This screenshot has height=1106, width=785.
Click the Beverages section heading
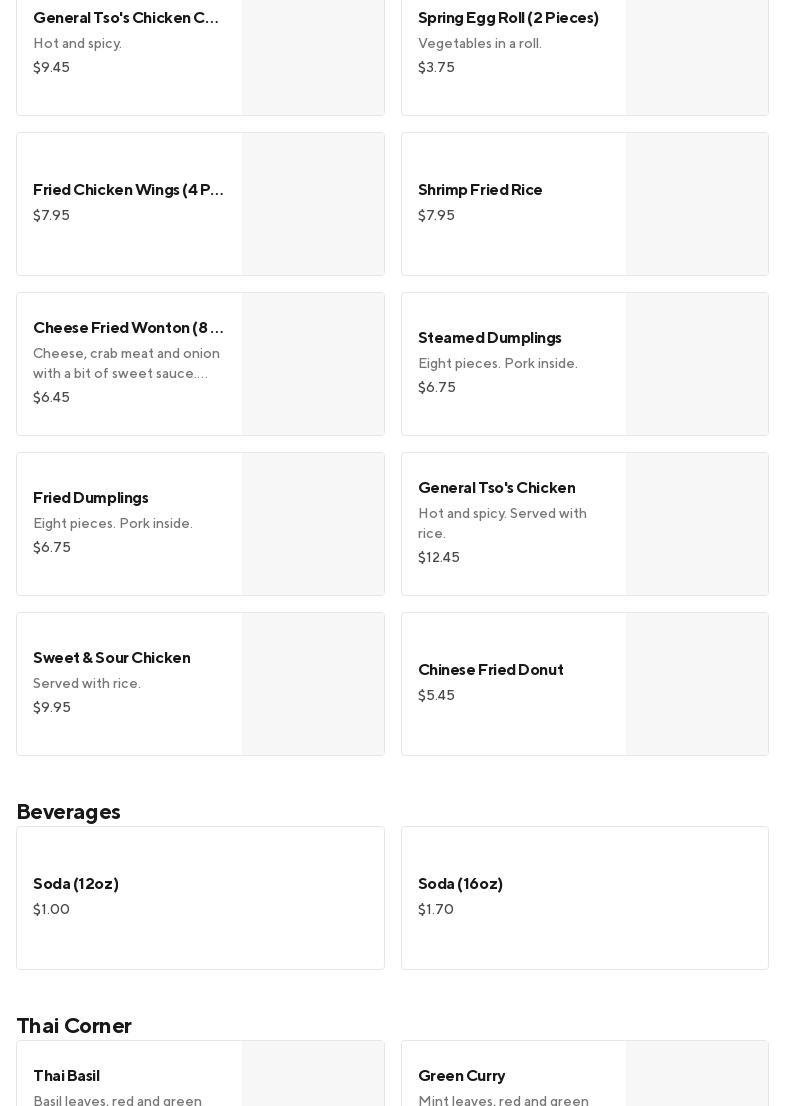point(68,812)
